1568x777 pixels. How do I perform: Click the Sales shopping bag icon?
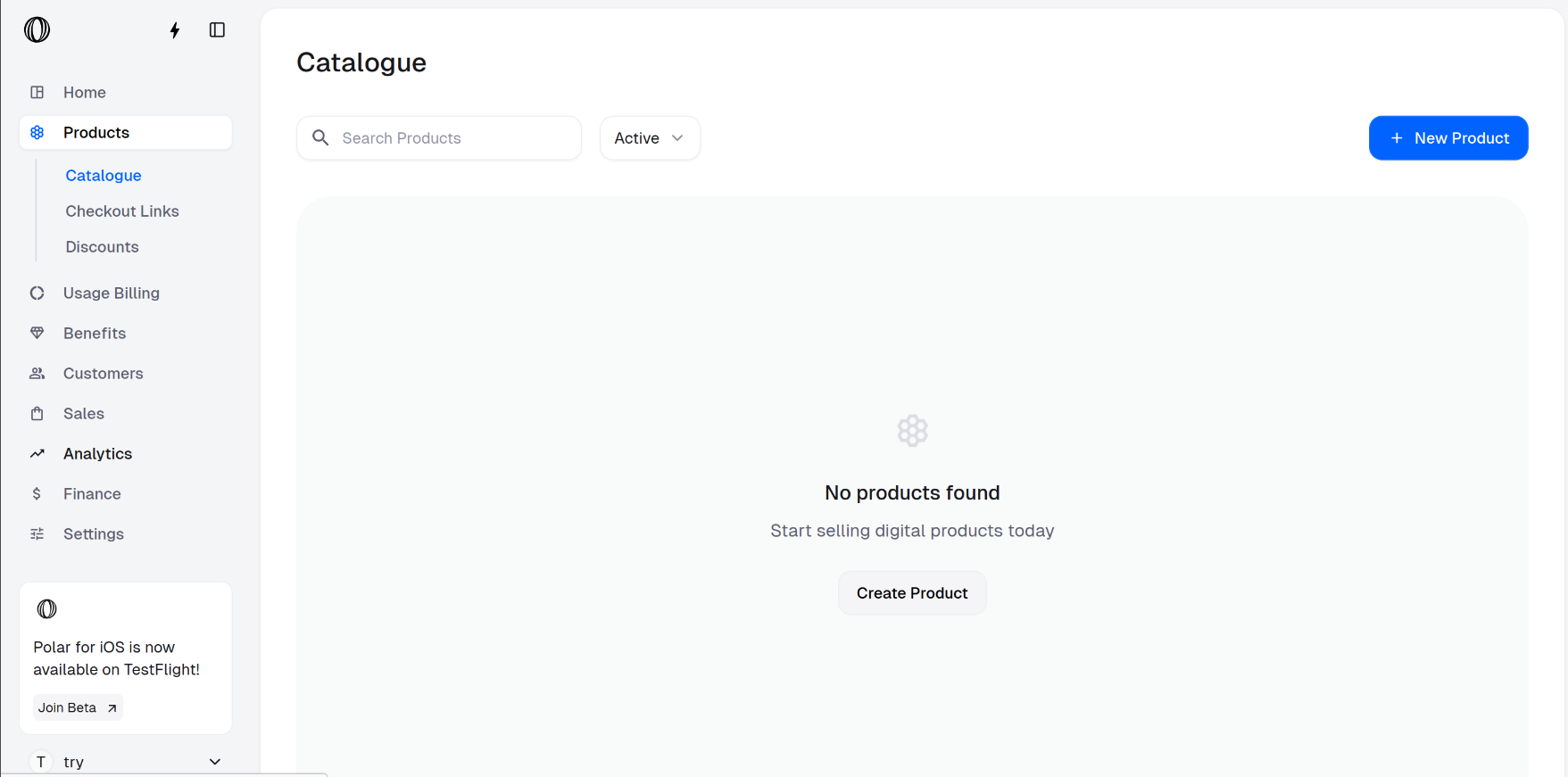[x=37, y=414]
